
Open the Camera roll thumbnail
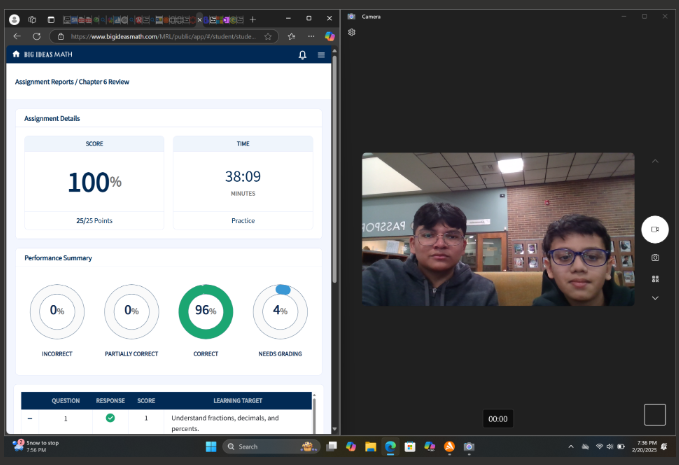[655, 415]
